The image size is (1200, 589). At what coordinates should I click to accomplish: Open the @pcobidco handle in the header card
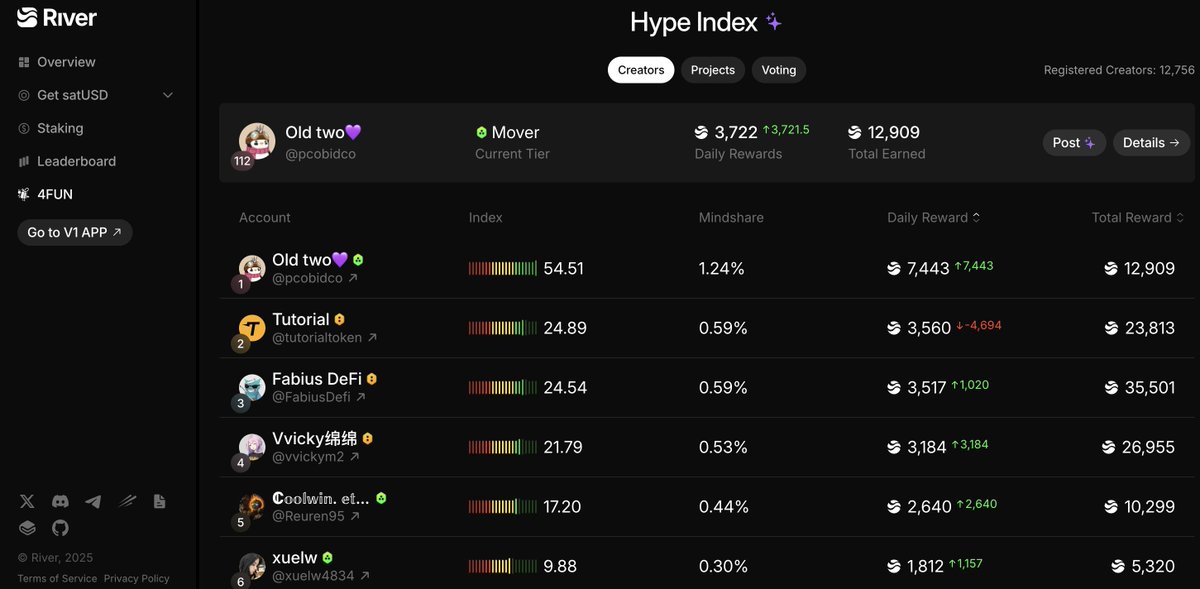320,154
